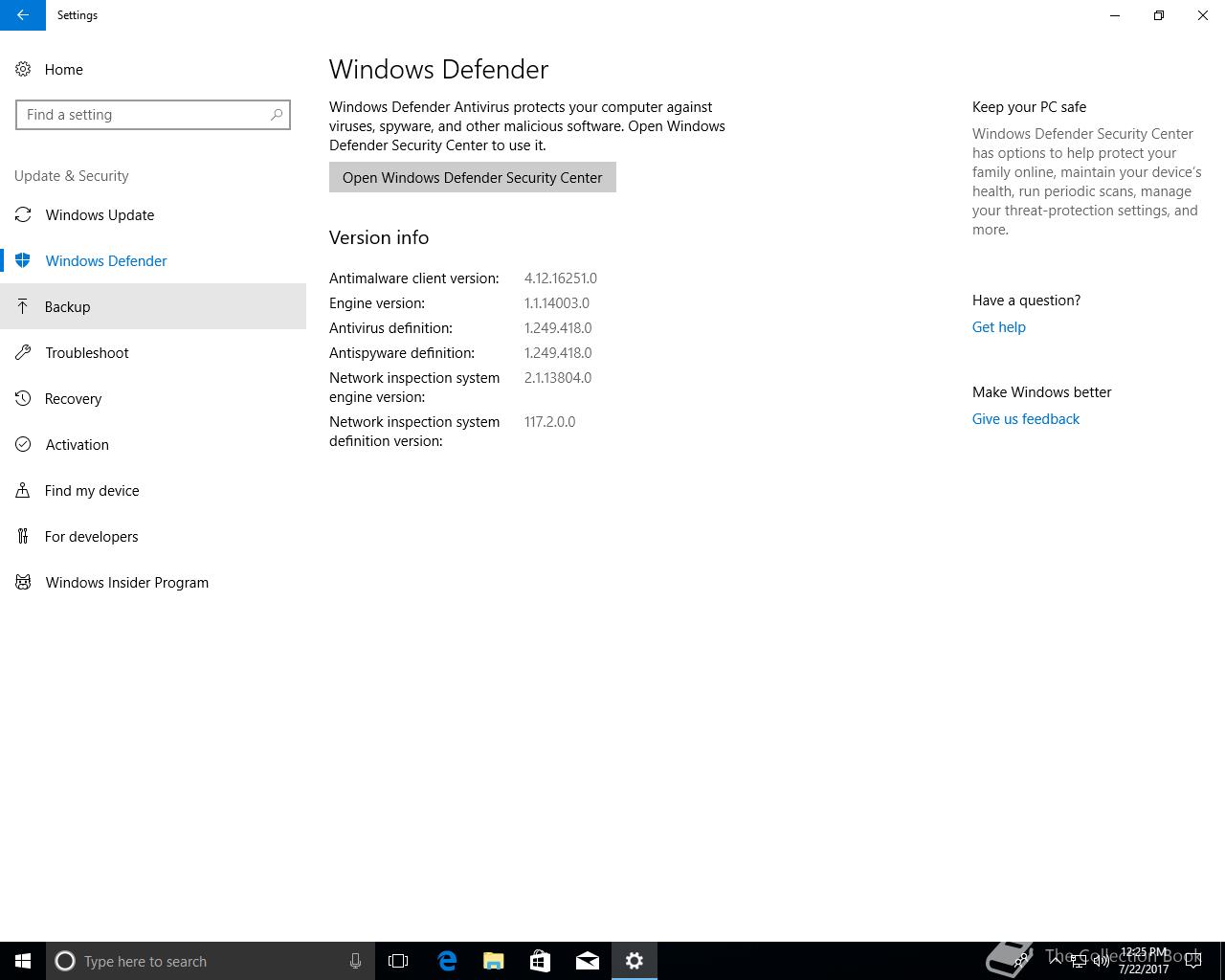
Task: Open the Action Center notifications icon
Action: 1193,961
